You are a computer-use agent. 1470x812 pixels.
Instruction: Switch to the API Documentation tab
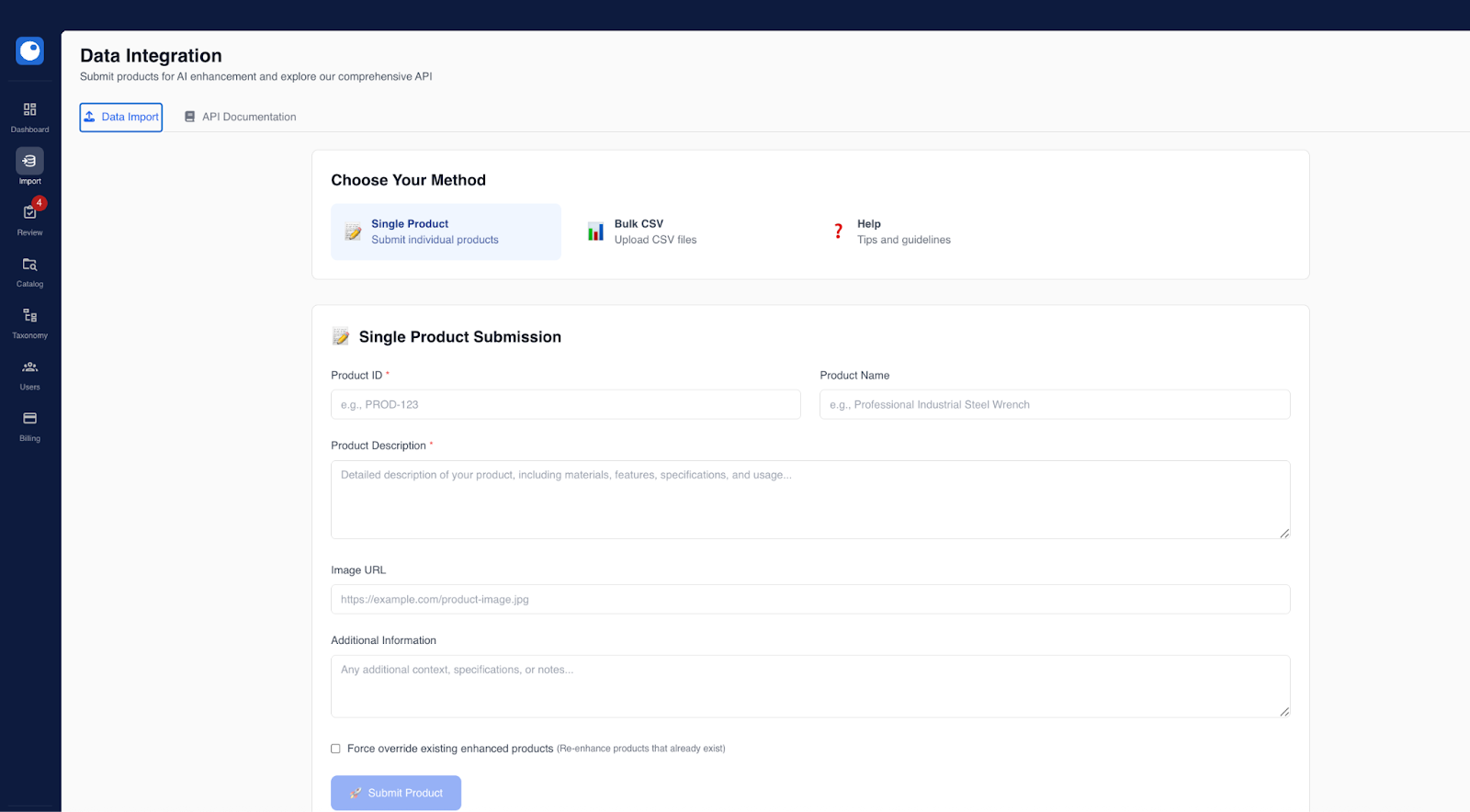240,117
